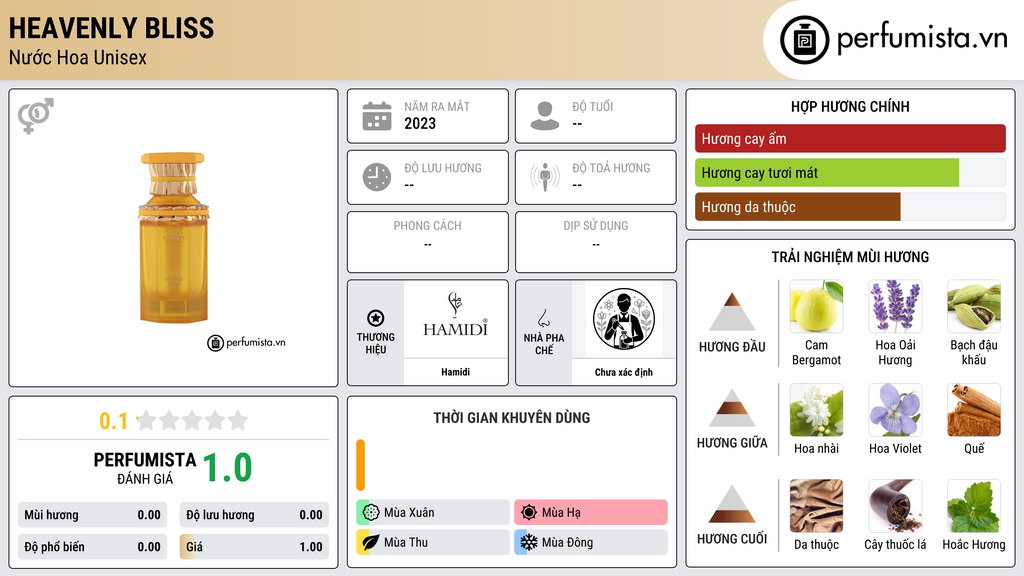The height and width of the screenshot is (576, 1024).
Task: Click the Hương cay ấm accord bar
Action: click(x=850, y=138)
